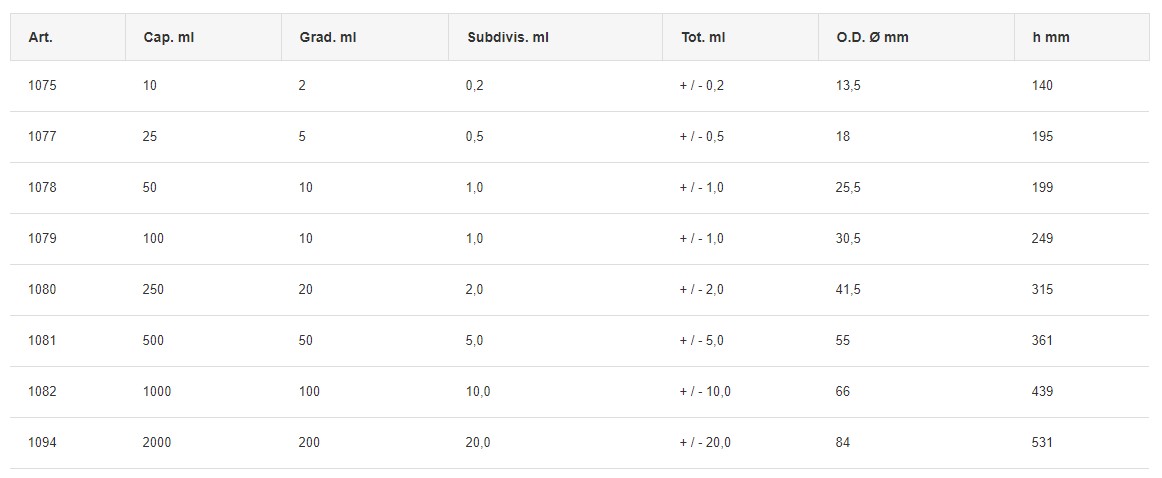Click article number 1094
Image resolution: width=1162 pixels, height=478 pixels.
pyautogui.click(x=42, y=443)
